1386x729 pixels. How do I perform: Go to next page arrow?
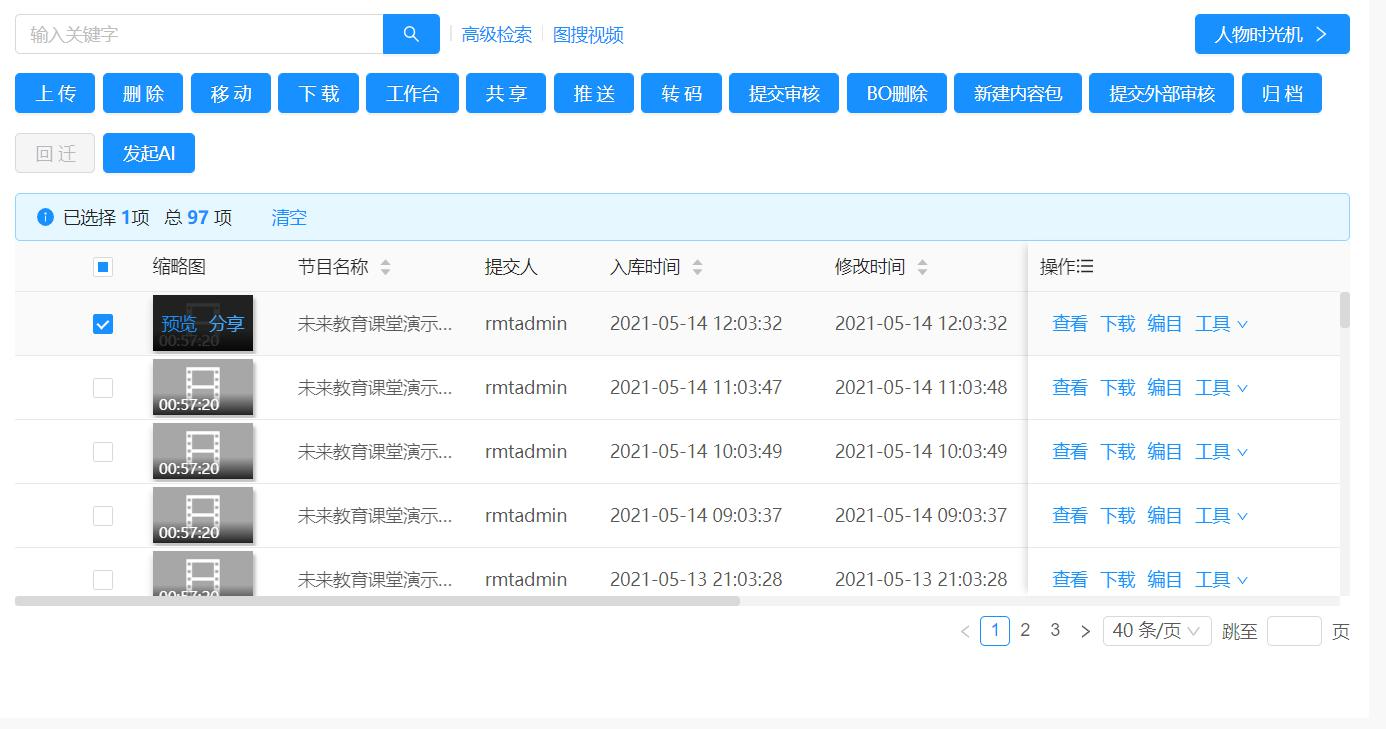pos(1085,631)
